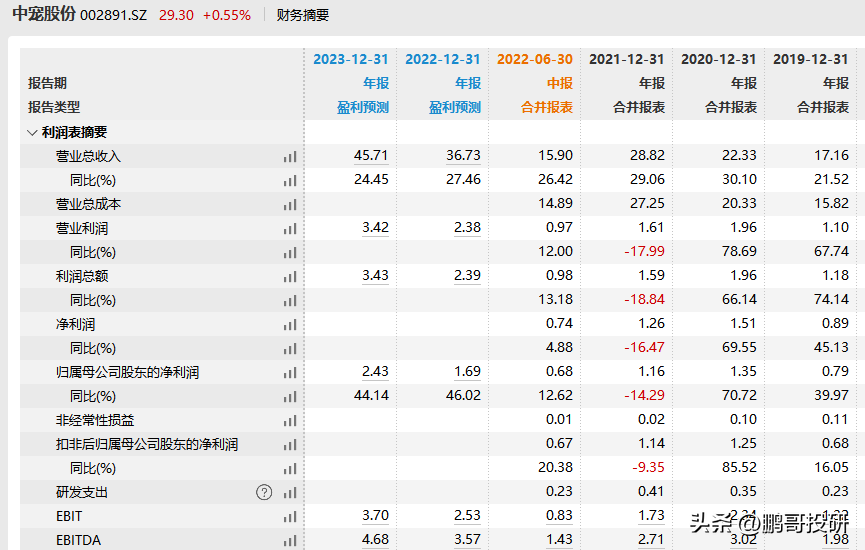
Task: Click the 报告期 row label
Action: [47, 83]
